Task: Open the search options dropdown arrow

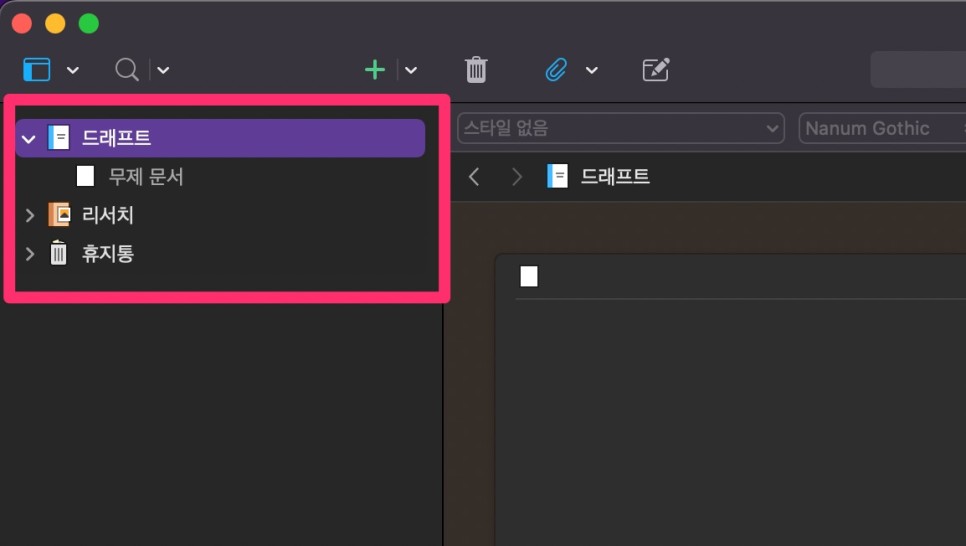Action: tap(163, 70)
